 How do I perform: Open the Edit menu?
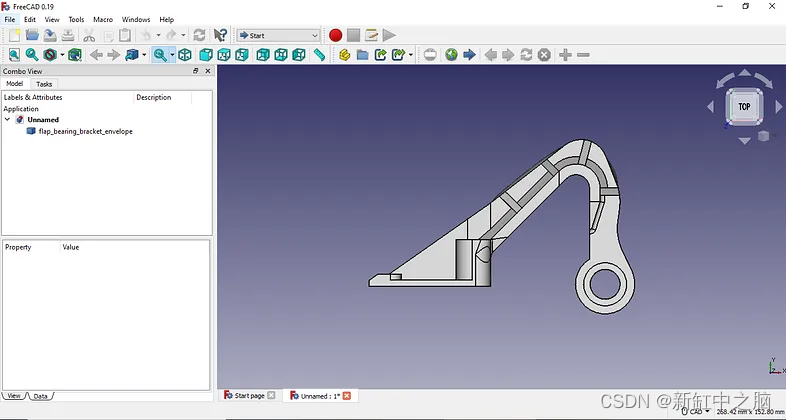pos(30,20)
